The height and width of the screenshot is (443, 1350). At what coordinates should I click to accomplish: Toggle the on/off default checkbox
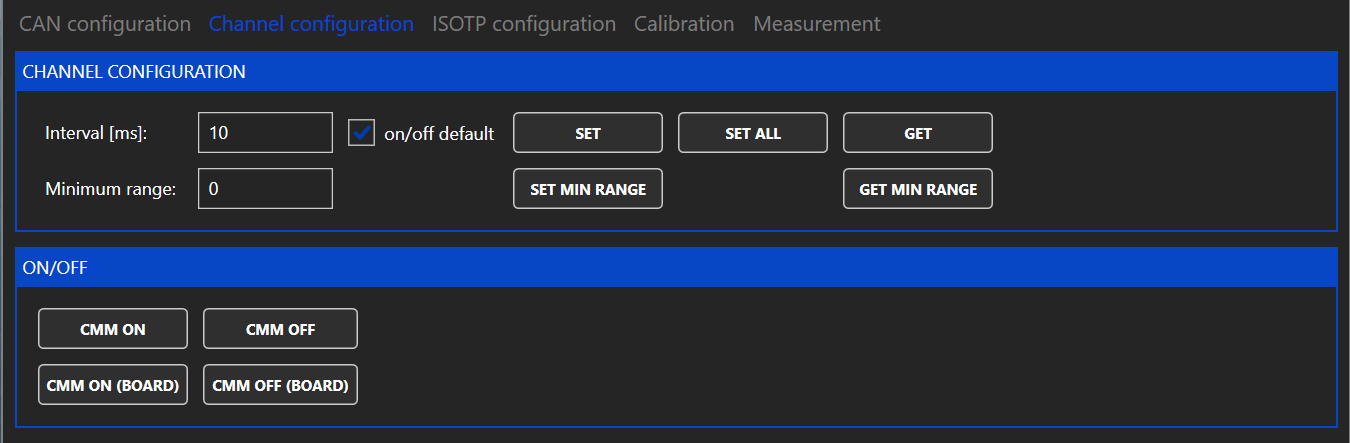(x=361, y=133)
